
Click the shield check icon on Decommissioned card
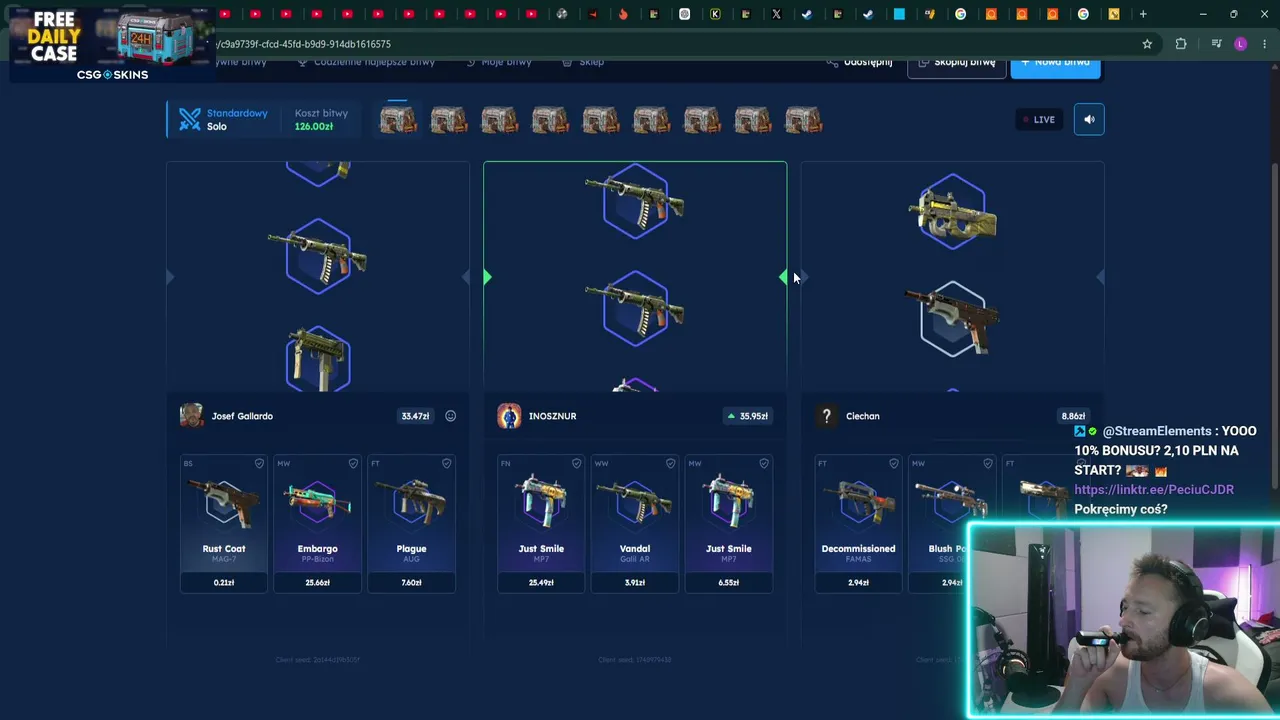click(x=893, y=463)
